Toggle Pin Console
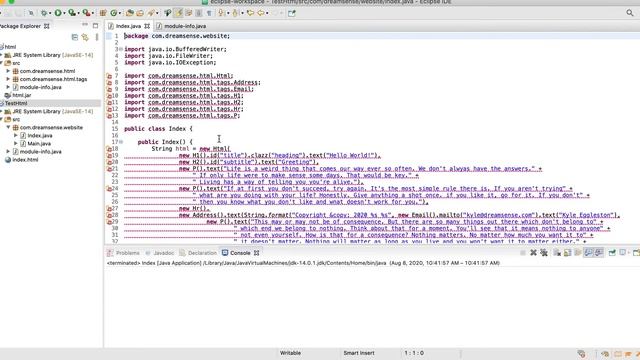640x360 pixels. click(x=612, y=253)
